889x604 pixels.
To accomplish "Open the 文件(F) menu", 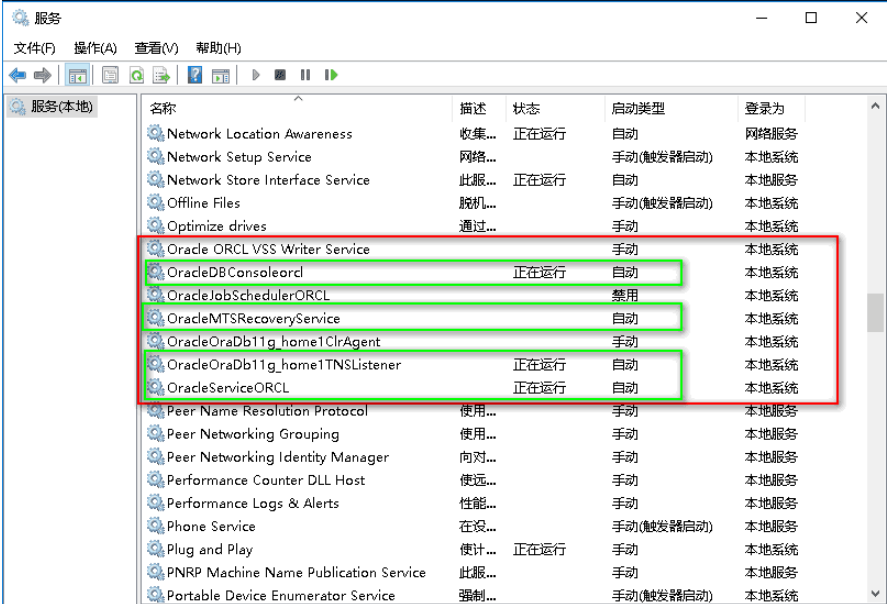I will 35,48.
